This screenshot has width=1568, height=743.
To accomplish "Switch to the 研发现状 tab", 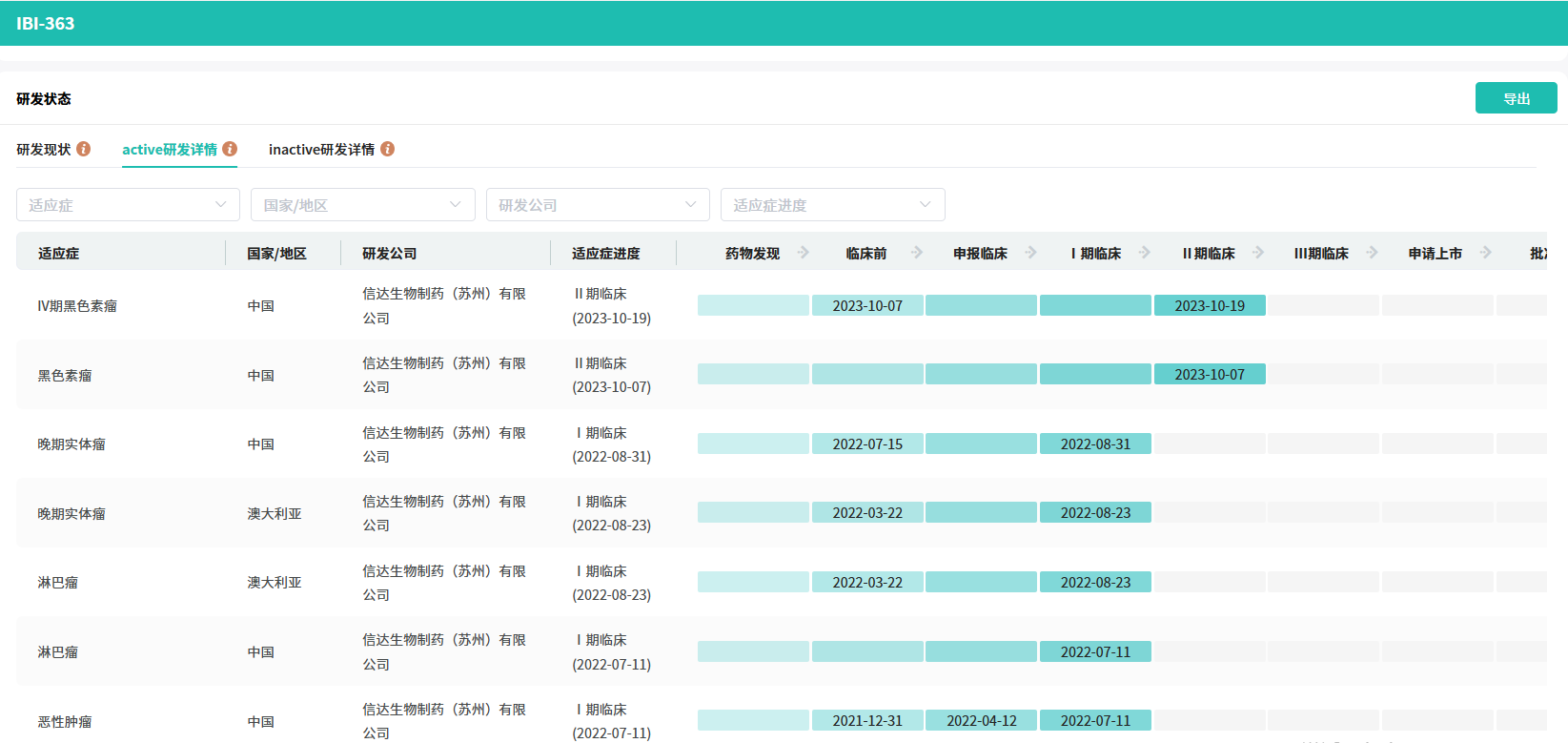I will (44, 150).
